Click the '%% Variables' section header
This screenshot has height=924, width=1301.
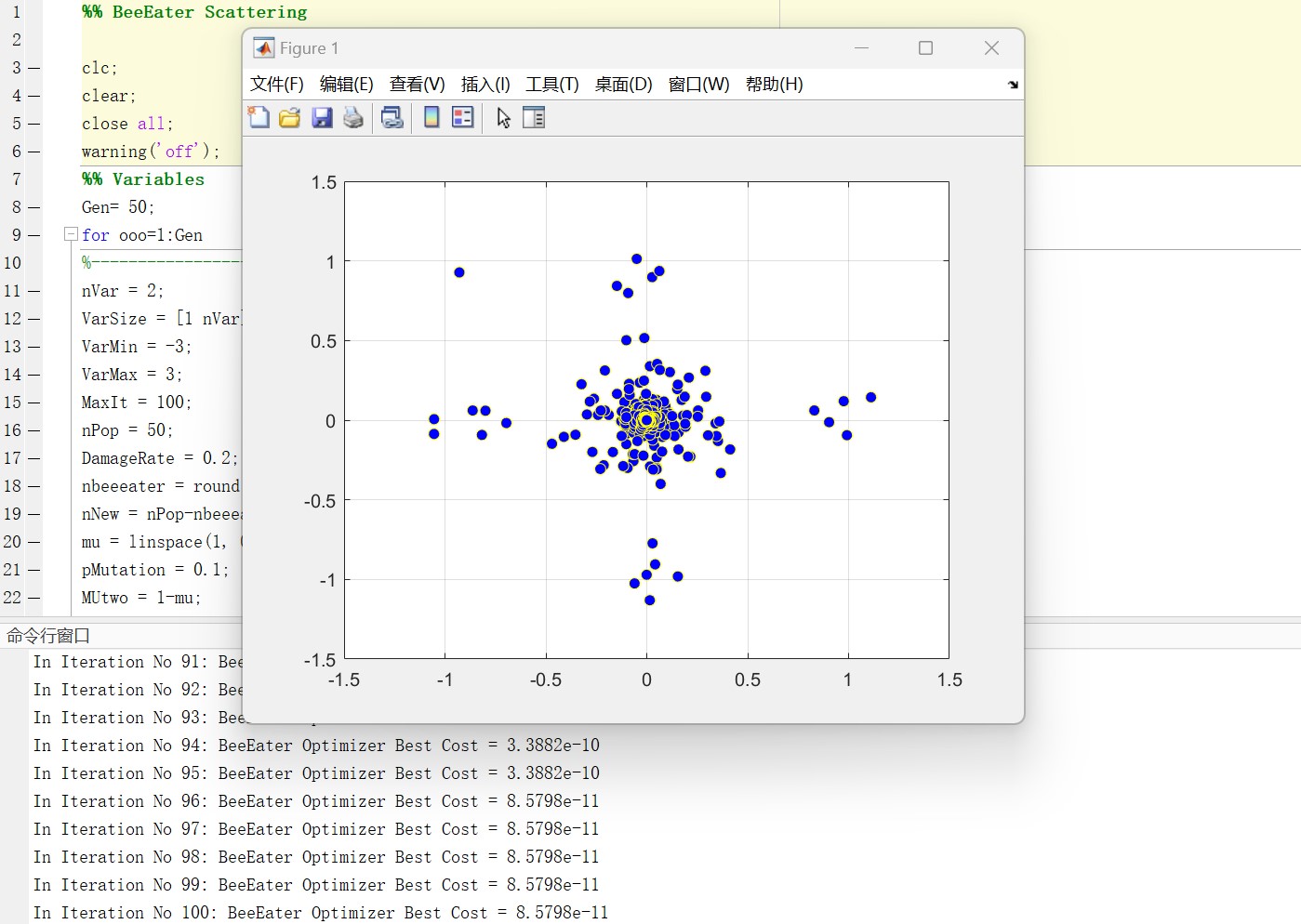coord(143,179)
